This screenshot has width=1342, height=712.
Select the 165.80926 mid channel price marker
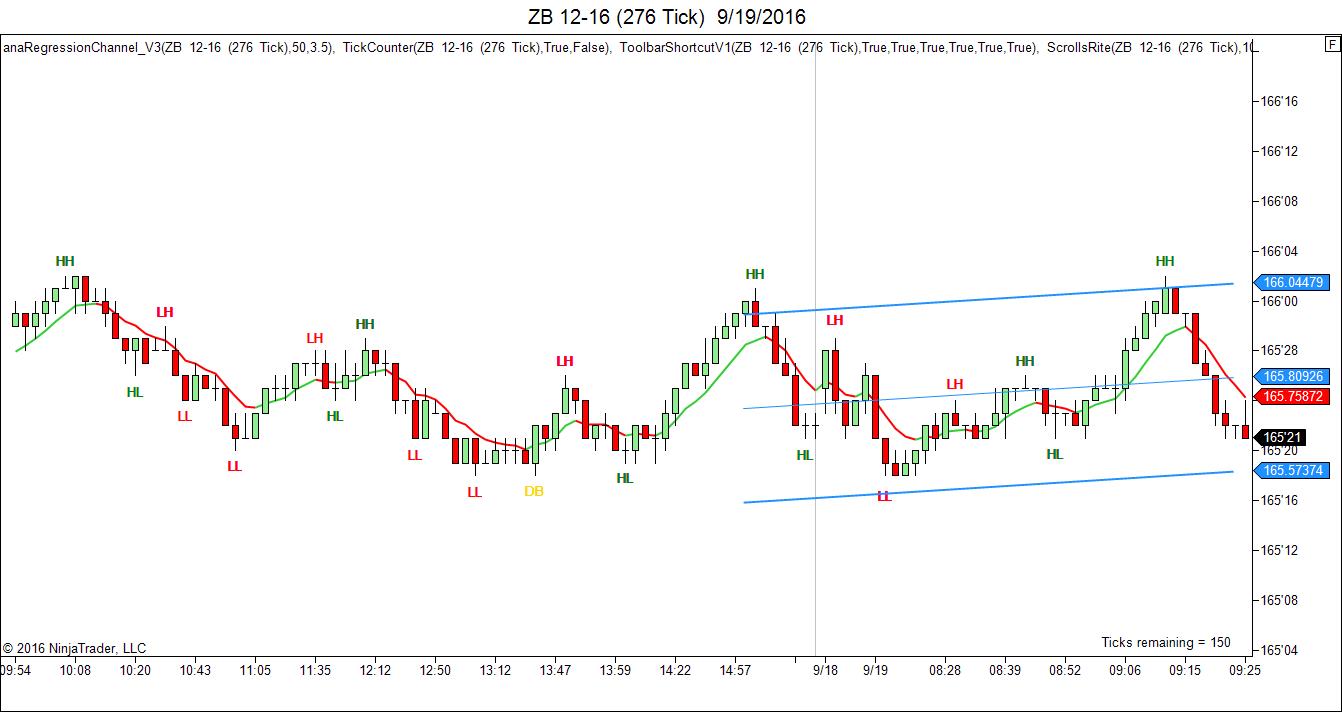pyautogui.click(x=1292, y=377)
